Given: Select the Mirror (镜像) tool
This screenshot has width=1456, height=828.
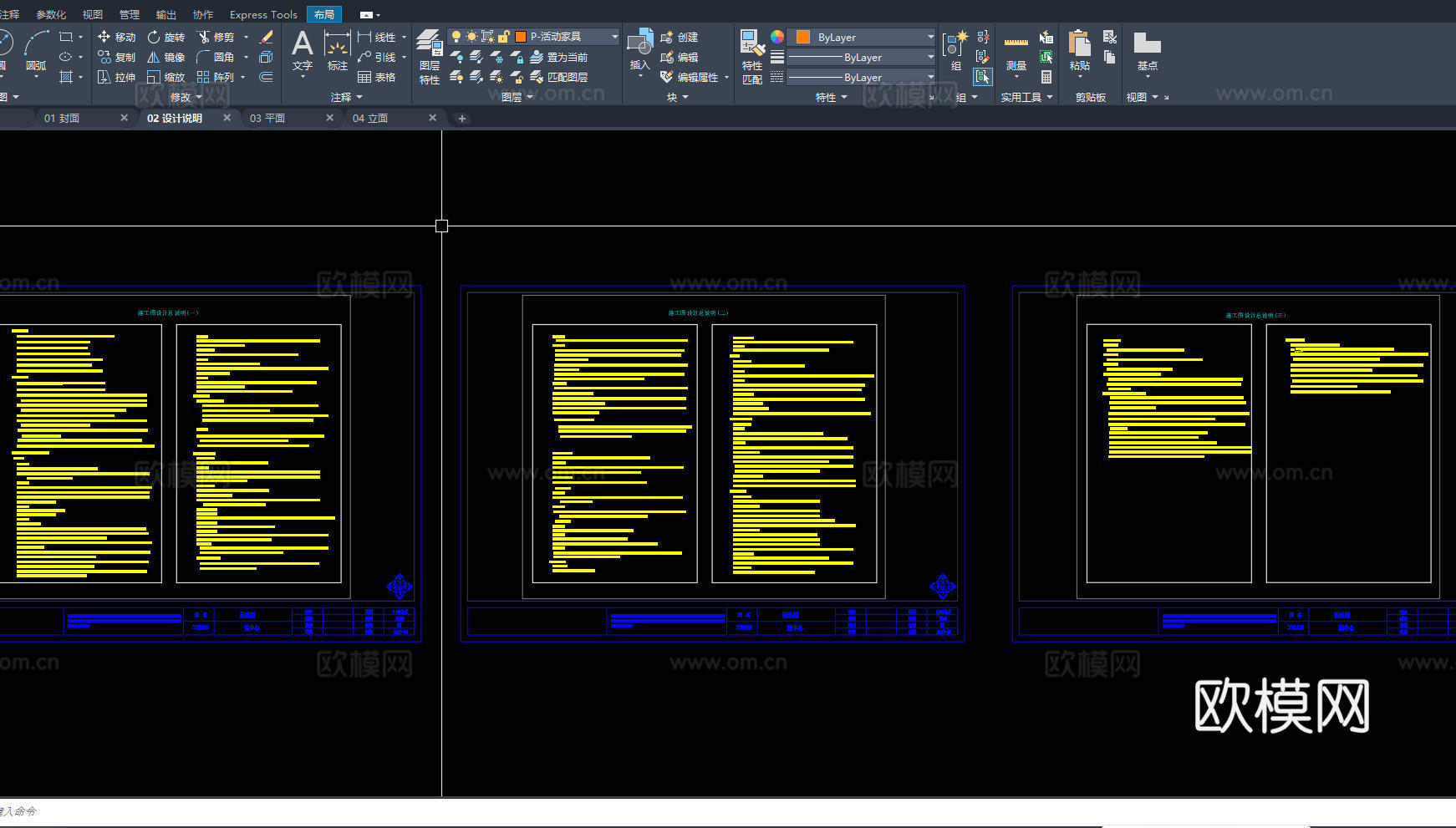Looking at the screenshot, I should 165,57.
